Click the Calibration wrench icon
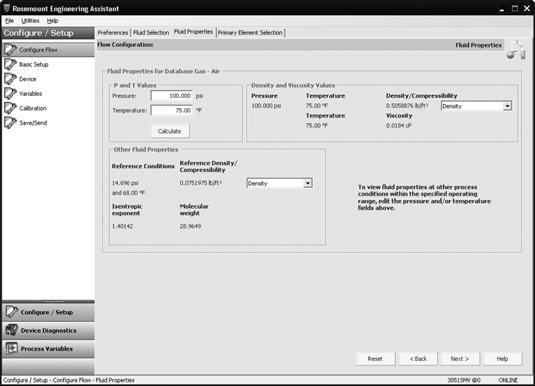Screen dimensions: 535x386 tap(10, 108)
